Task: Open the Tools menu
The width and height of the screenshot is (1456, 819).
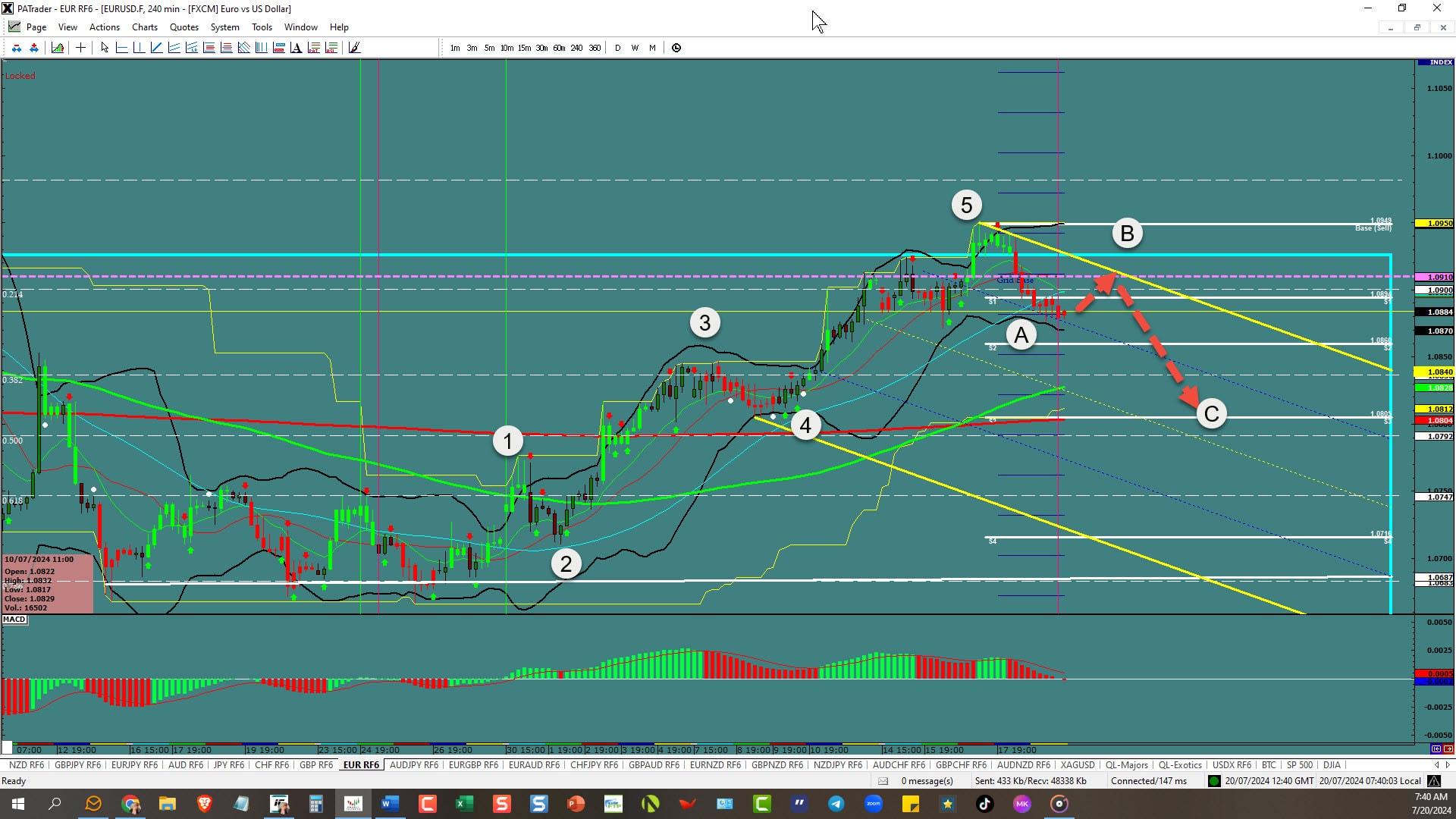Action: (x=262, y=27)
